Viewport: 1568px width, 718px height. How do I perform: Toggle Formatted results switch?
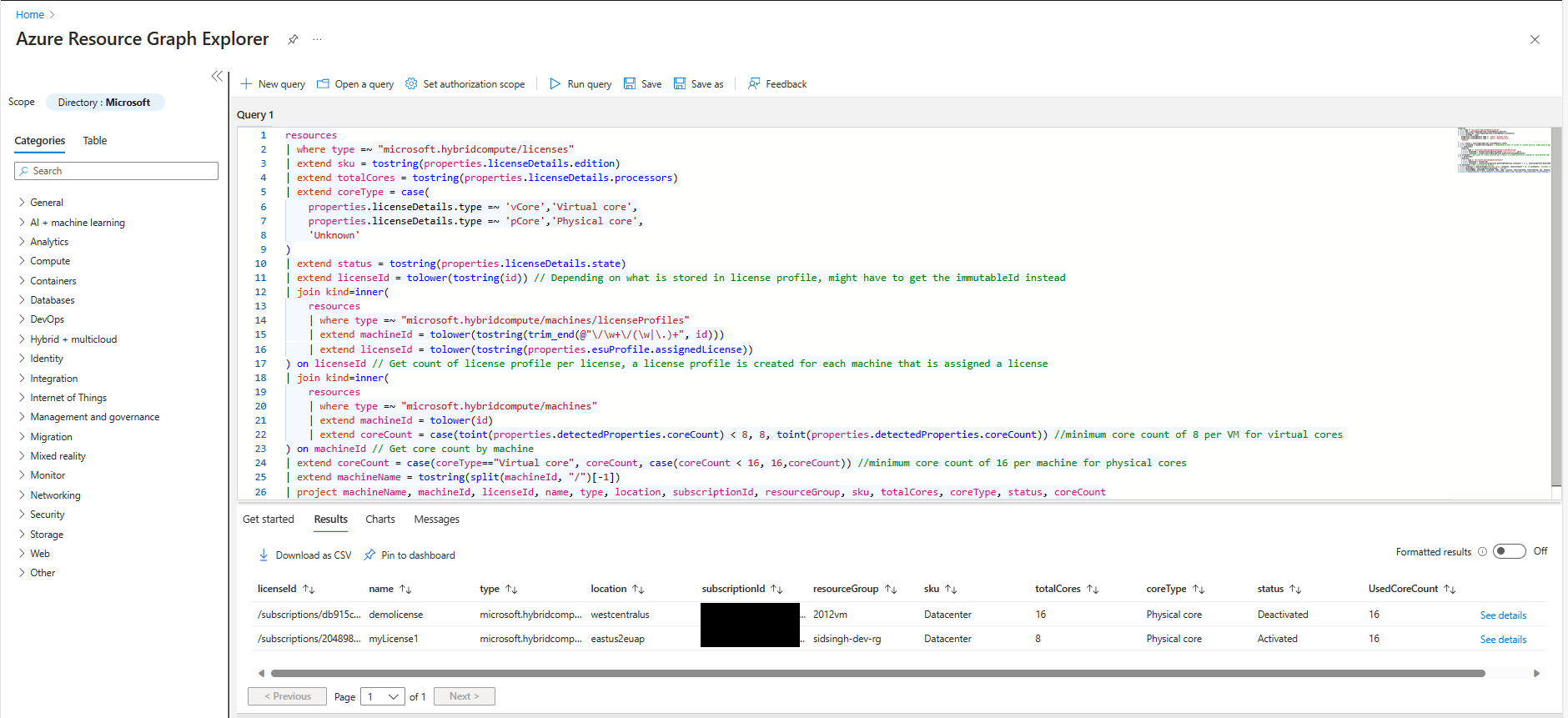[1509, 551]
